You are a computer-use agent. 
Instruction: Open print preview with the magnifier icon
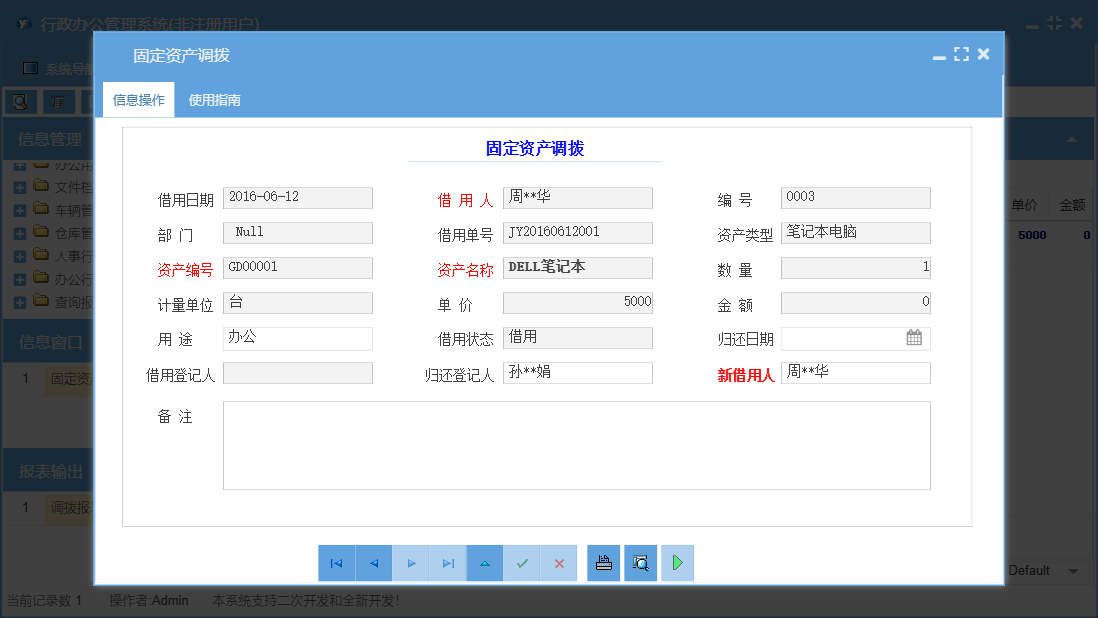click(640, 563)
